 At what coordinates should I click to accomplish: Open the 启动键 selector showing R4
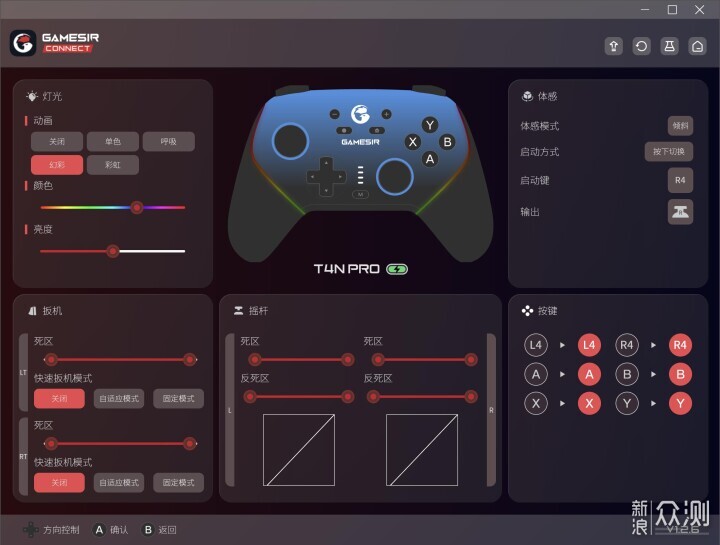(680, 180)
